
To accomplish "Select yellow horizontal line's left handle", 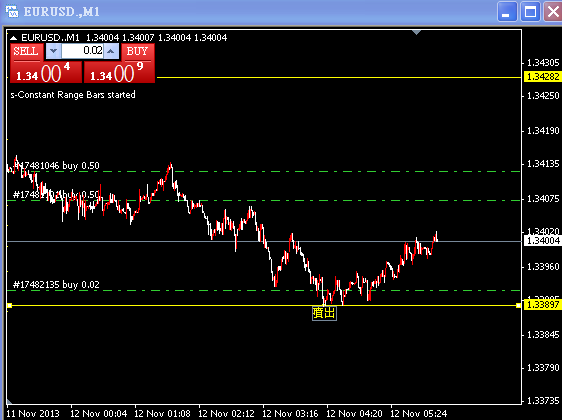I will coord(10,305).
